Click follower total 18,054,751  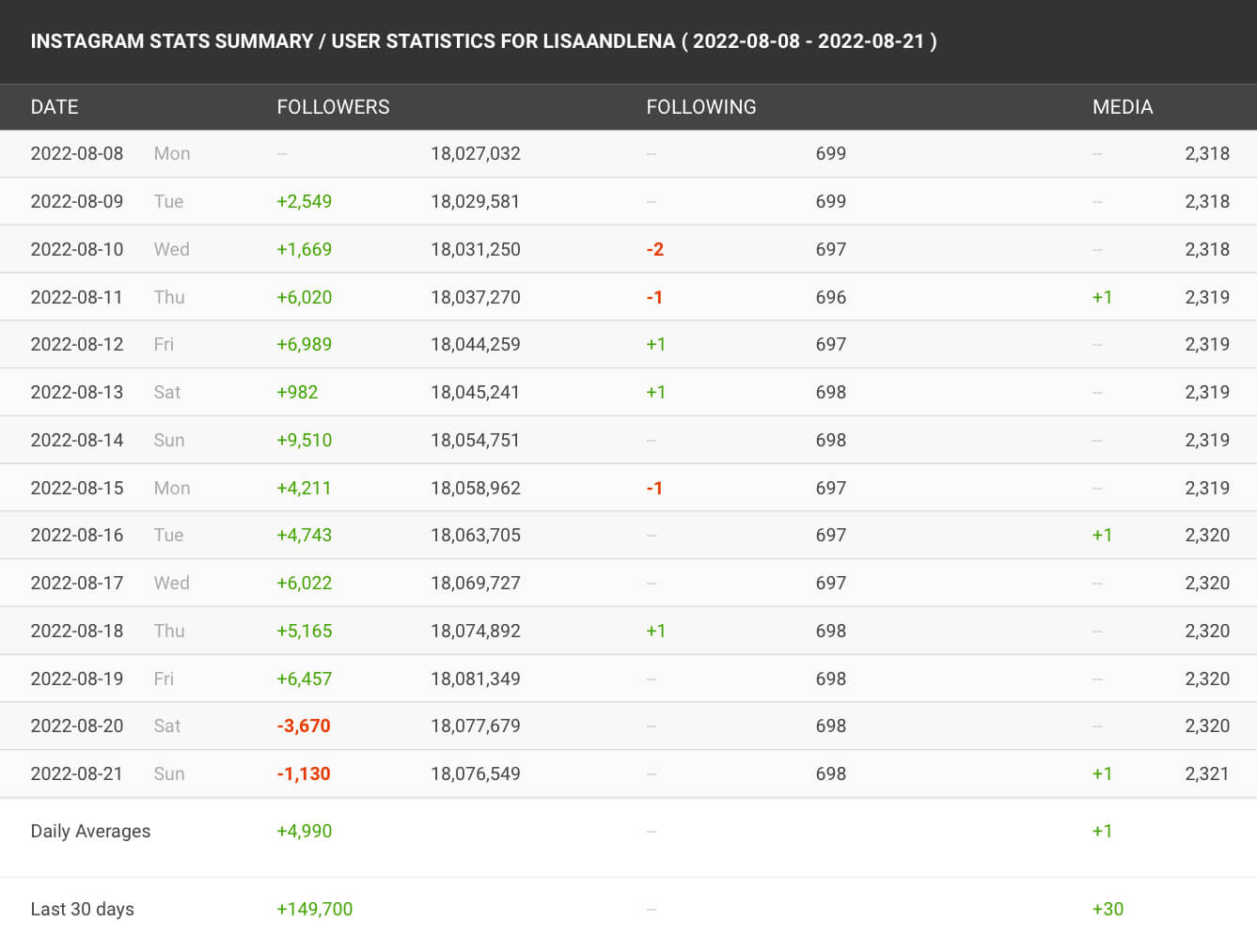click(x=476, y=440)
